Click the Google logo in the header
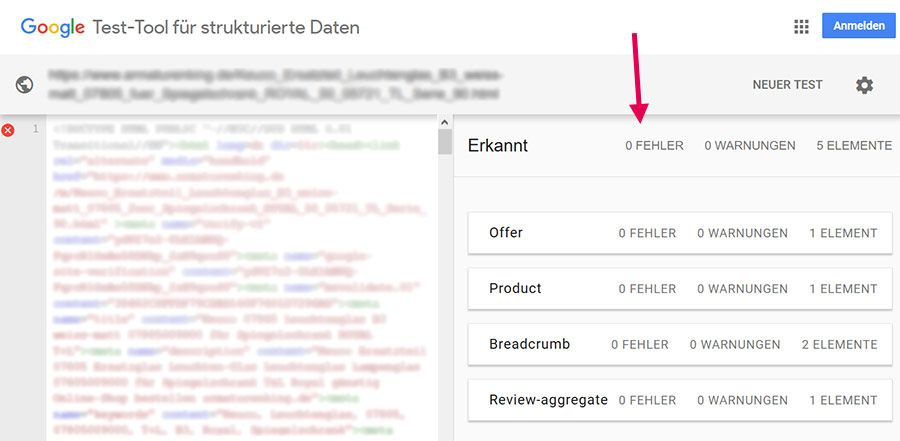This screenshot has height=441, width=900. point(53,28)
